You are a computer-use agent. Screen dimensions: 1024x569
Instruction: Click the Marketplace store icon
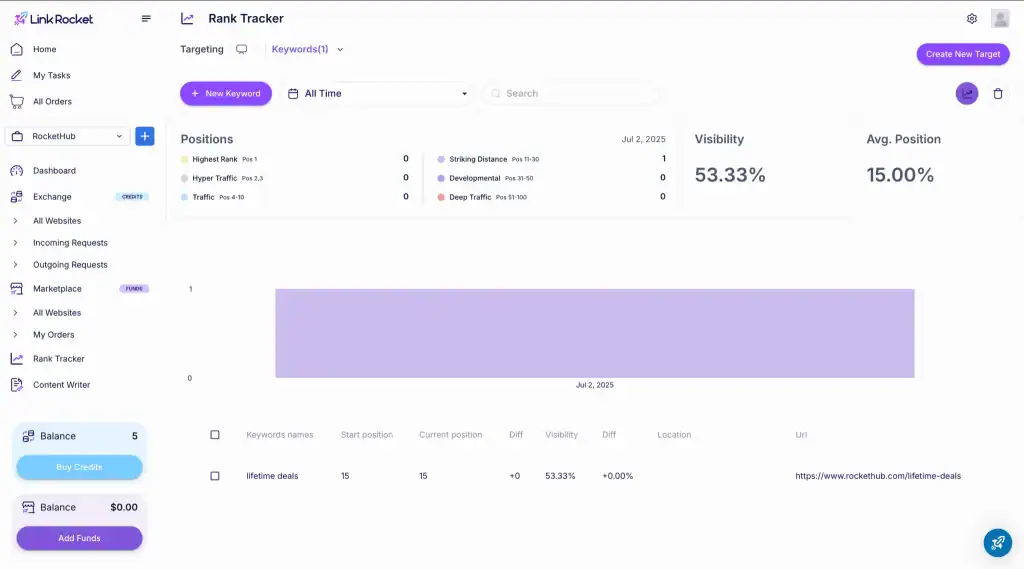click(x=17, y=289)
